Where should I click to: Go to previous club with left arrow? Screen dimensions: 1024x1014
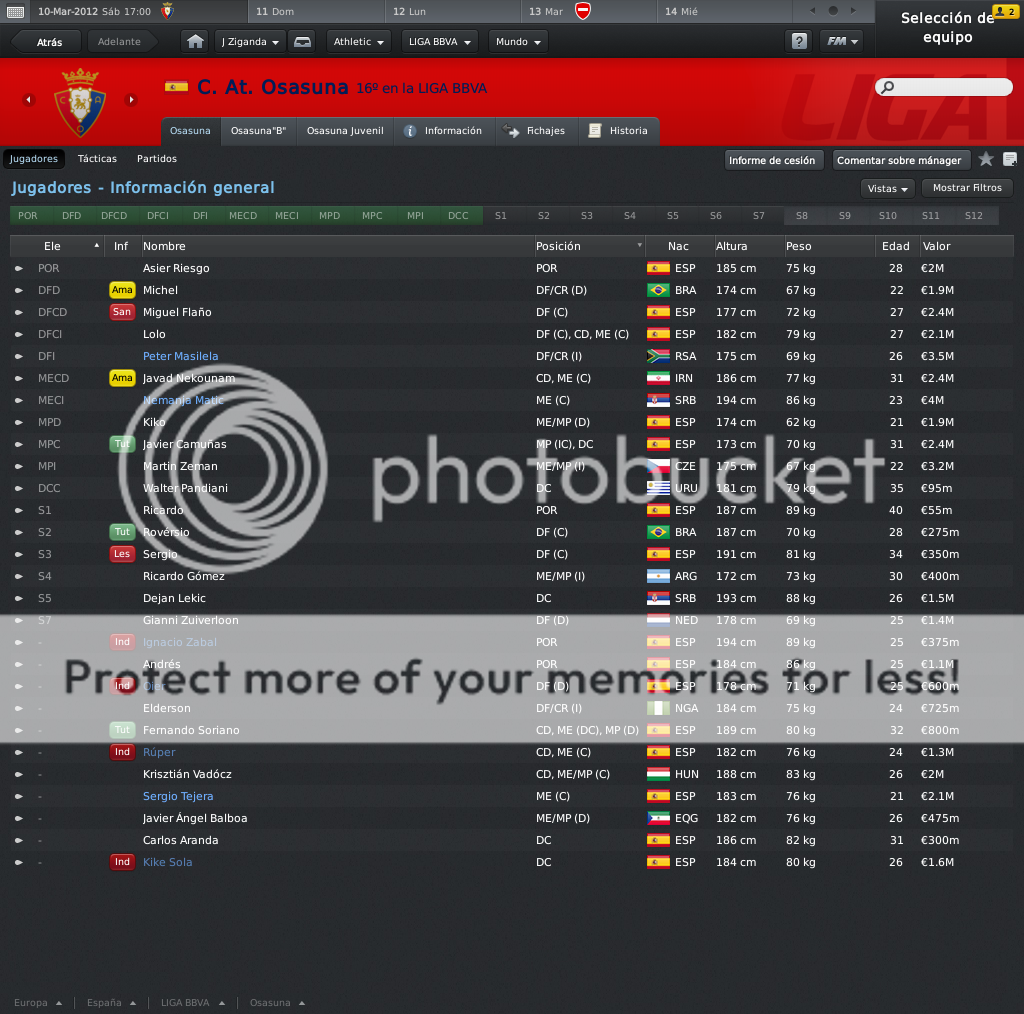click(29, 100)
